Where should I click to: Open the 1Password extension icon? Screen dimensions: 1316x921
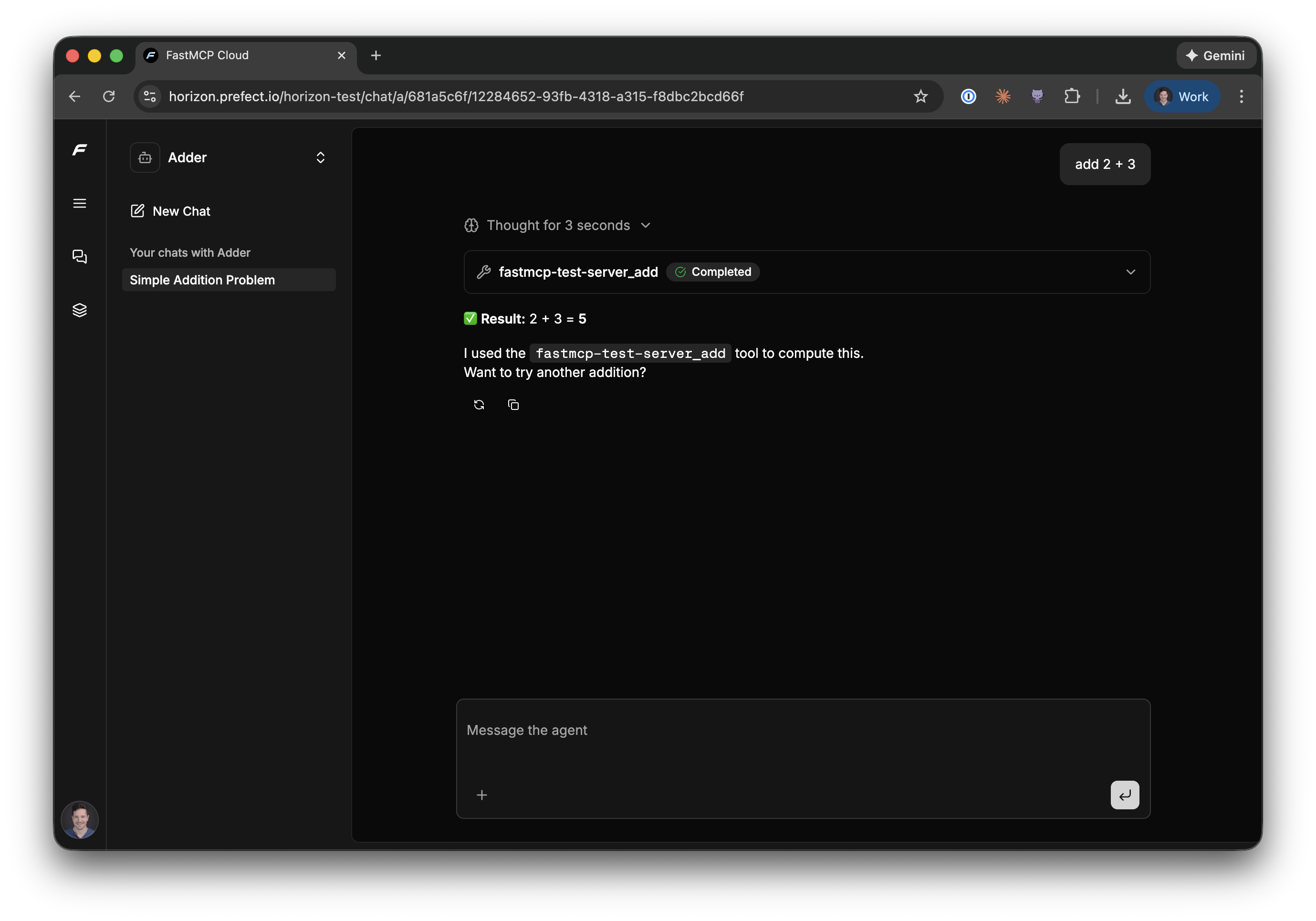pos(968,96)
